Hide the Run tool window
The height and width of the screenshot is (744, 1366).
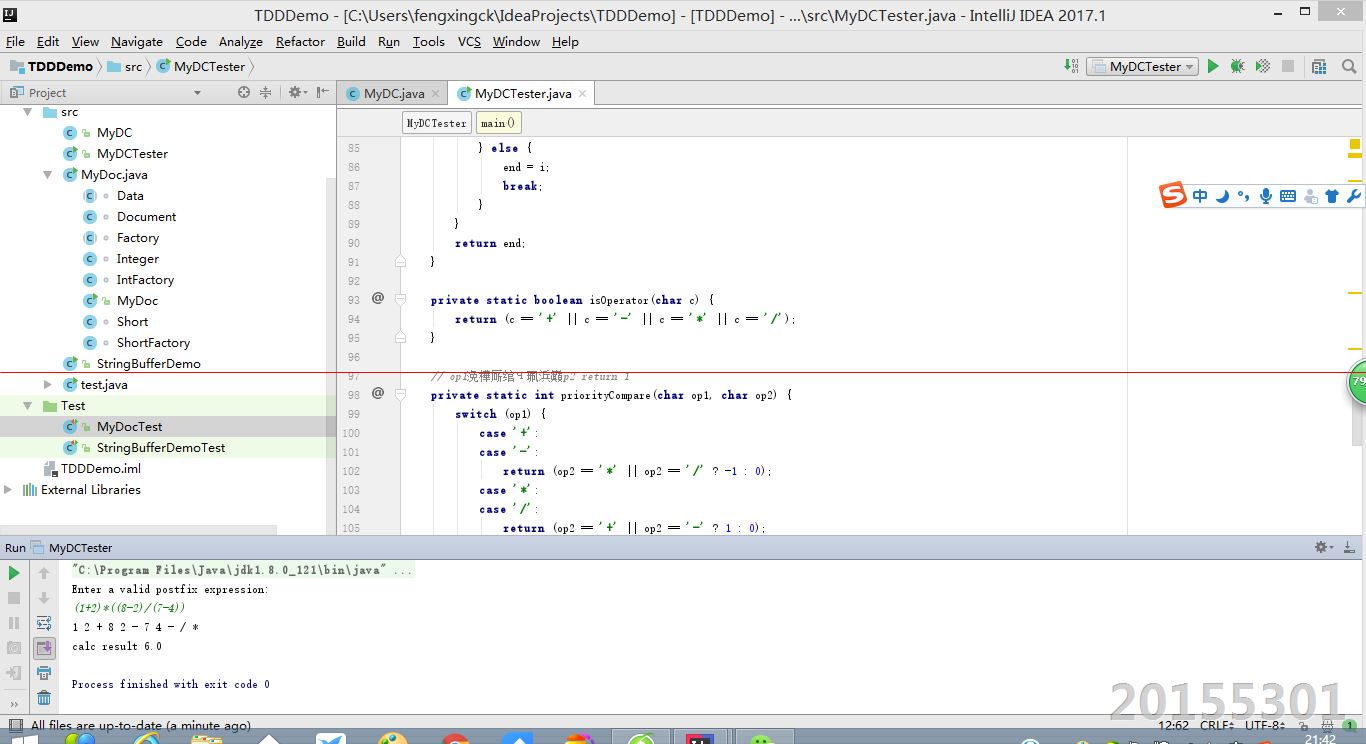[x=1351, y=547]
